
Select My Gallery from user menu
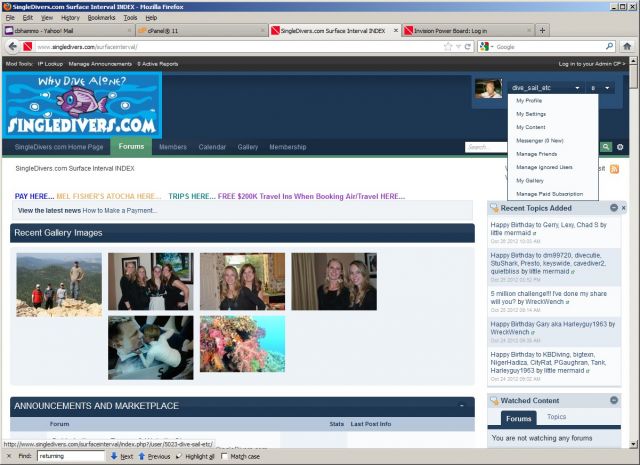click(x=530, y=180)
